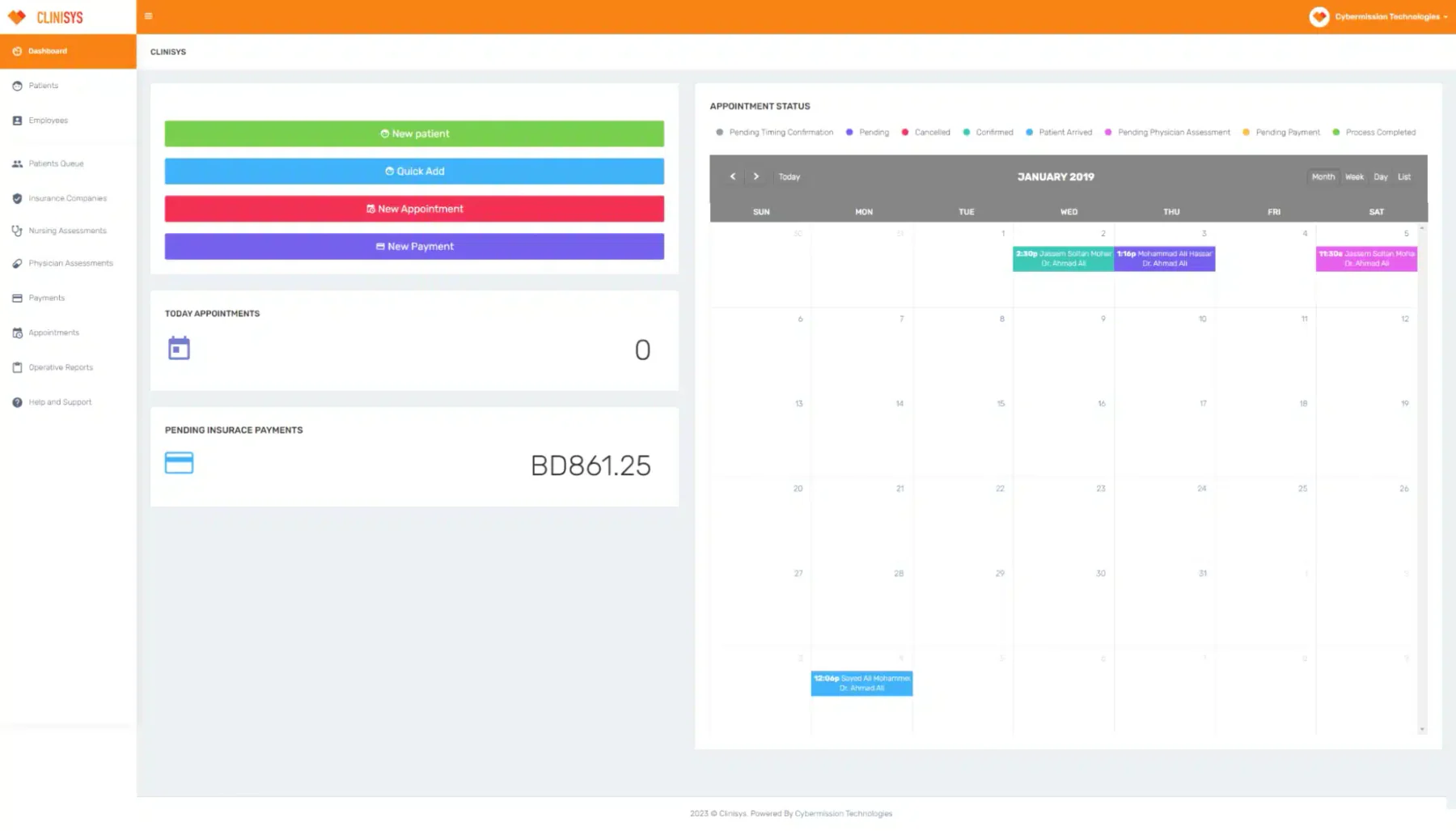Switch the calendar to List view

click(x=1404, y=176)
